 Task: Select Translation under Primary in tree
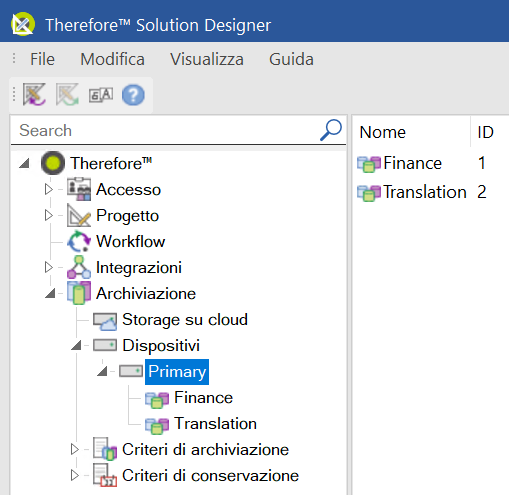(x=215, y=424)
